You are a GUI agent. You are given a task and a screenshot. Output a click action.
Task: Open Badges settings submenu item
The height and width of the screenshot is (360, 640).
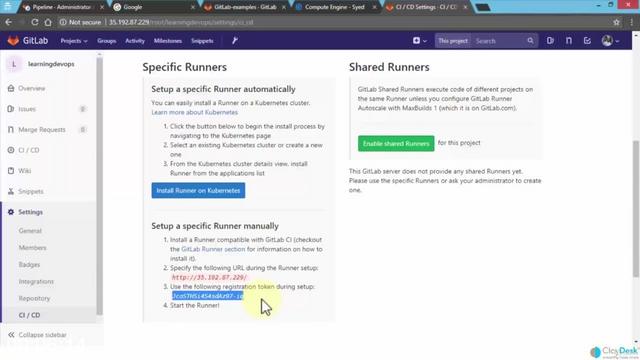point(29,264)
